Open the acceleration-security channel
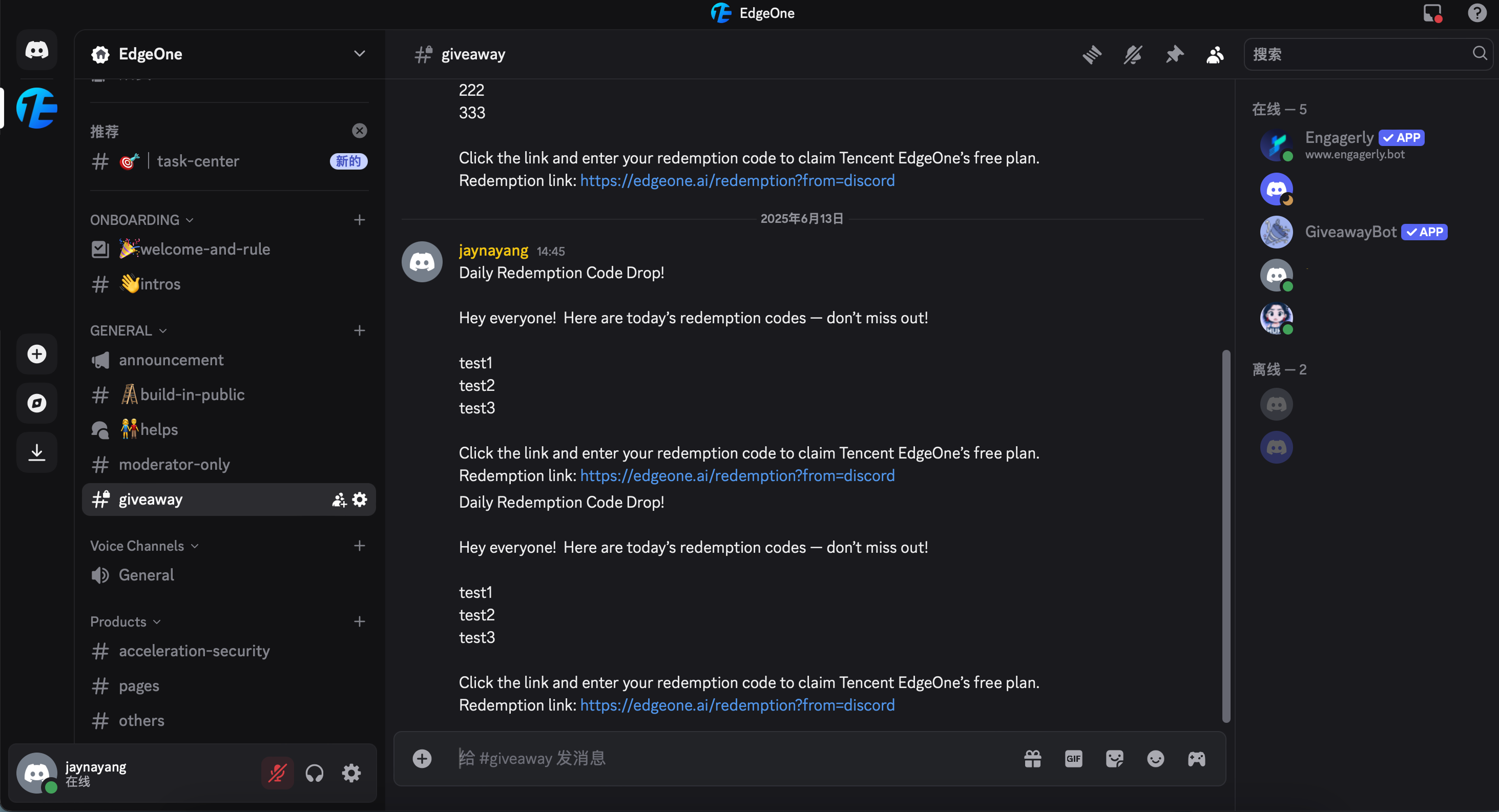The image size is (1499, 812). [230, 651]
